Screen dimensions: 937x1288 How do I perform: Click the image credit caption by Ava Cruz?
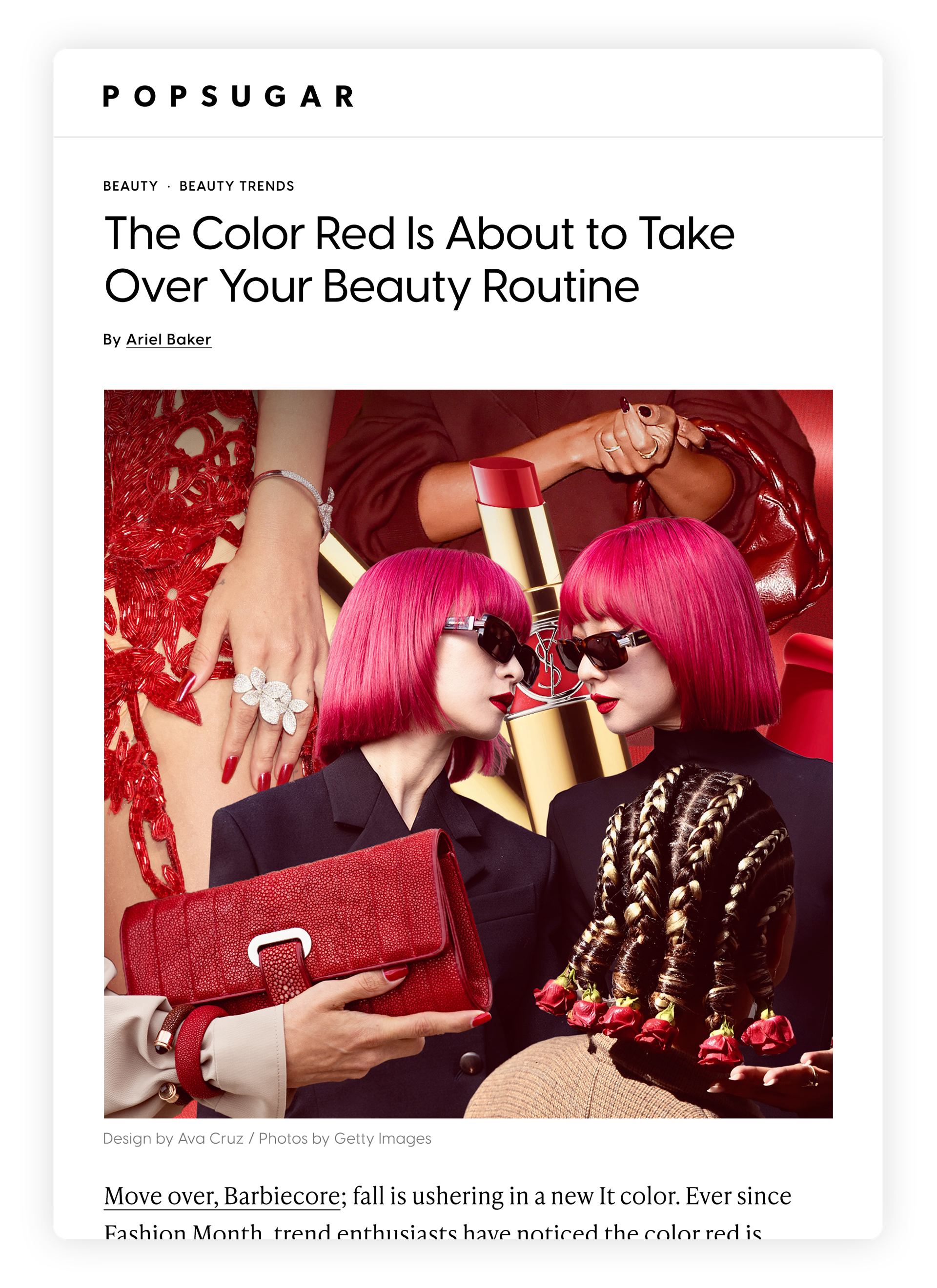click(267, 1139)
